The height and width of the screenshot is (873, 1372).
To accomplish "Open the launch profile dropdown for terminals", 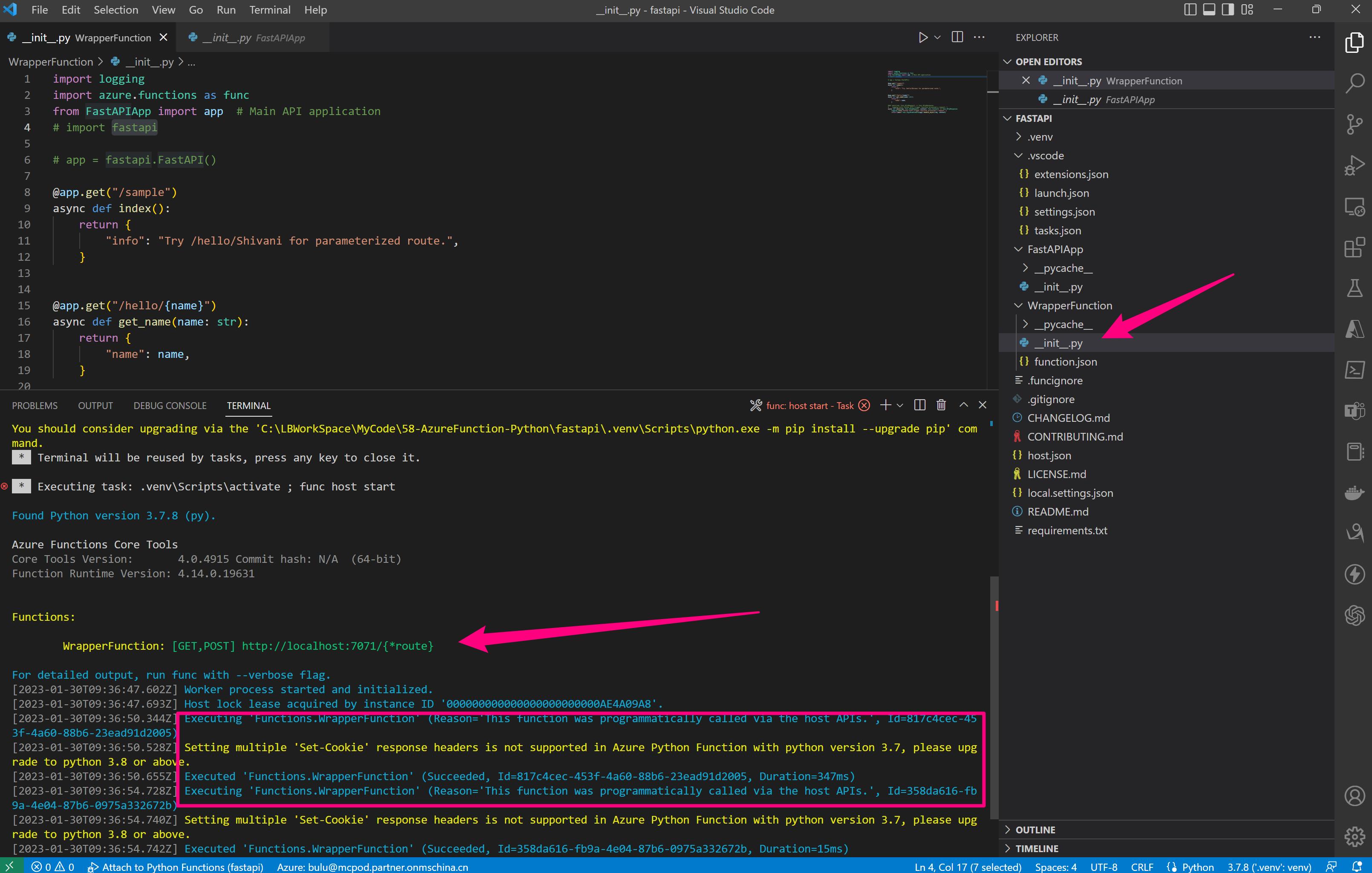I will [900, 405].
